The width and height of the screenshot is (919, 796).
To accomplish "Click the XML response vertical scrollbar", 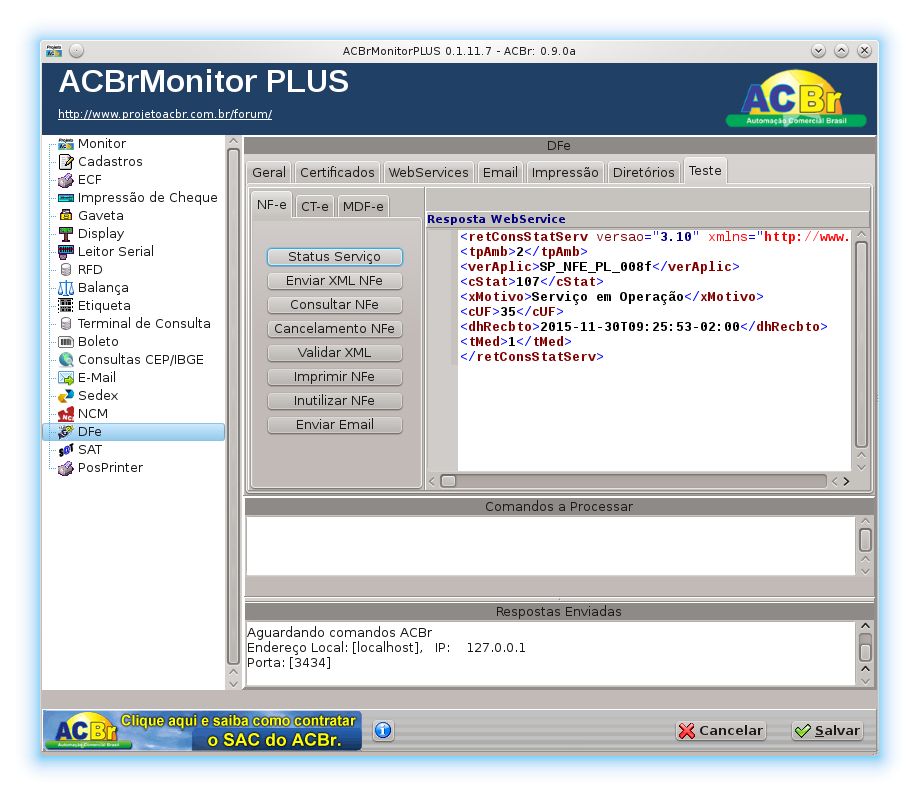I will click(861, 345).
